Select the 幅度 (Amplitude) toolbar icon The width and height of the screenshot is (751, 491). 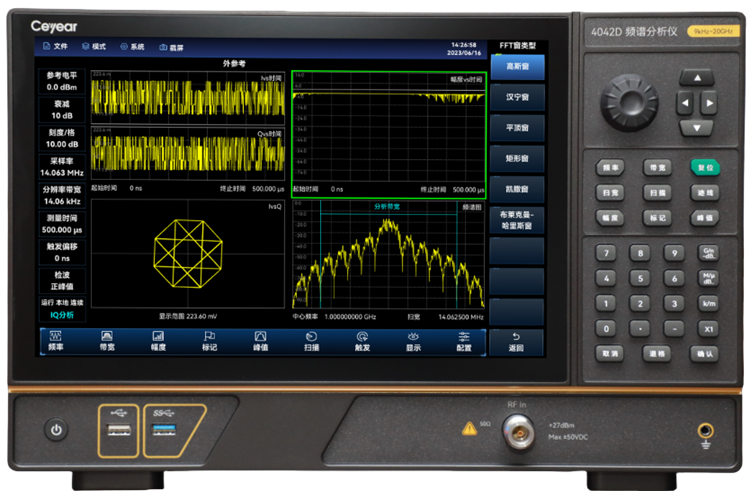click(158, 340)
